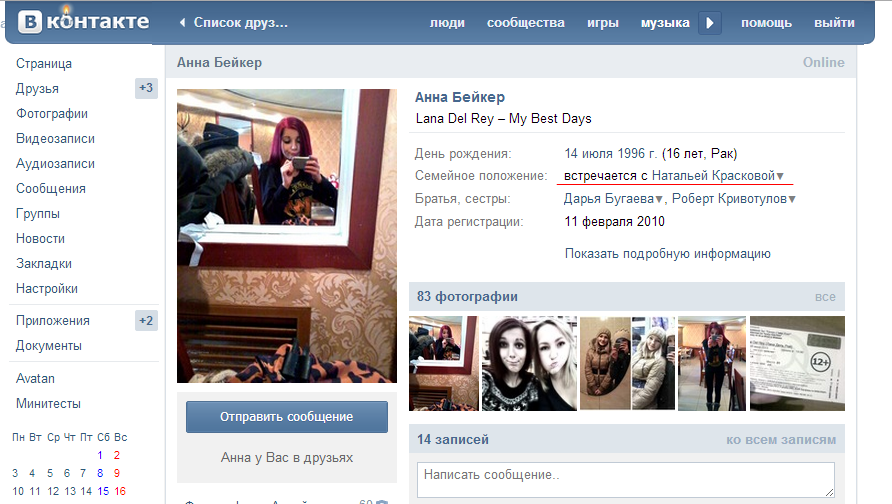Open the black-and-white two girls photo thumbnail
Viewport: 892px width, 504px height.
[529, 363]
